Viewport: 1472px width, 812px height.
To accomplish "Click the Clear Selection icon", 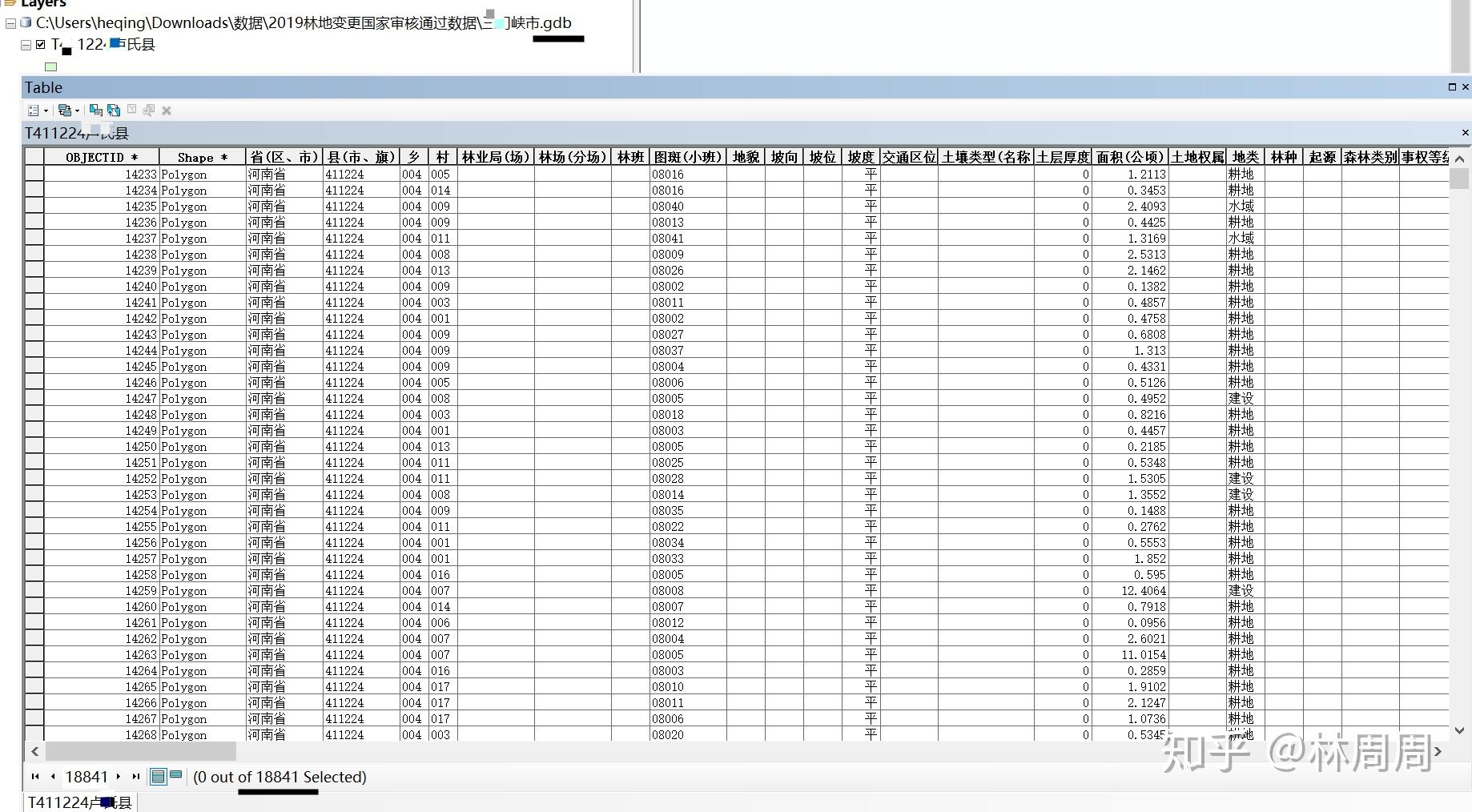I will [x=132, y=110].
